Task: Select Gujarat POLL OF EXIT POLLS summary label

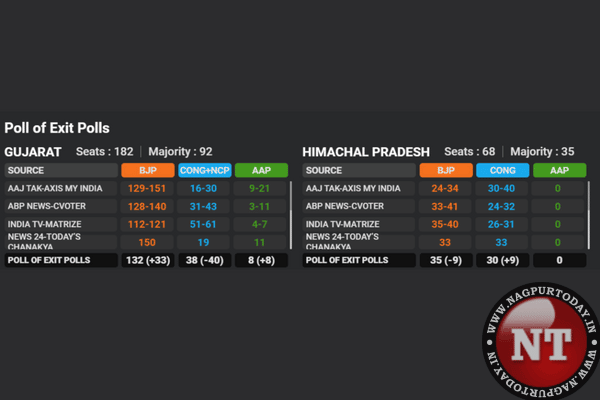Action: (x=49, y=260)
